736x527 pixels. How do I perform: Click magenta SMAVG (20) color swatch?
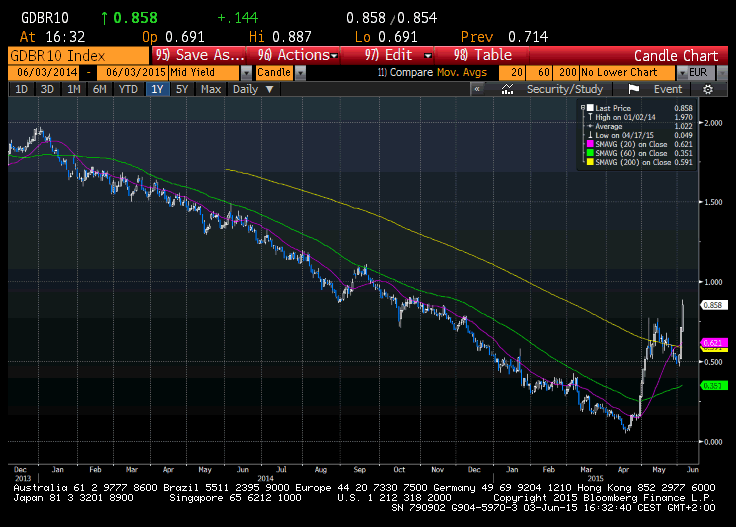click(591, 145)
